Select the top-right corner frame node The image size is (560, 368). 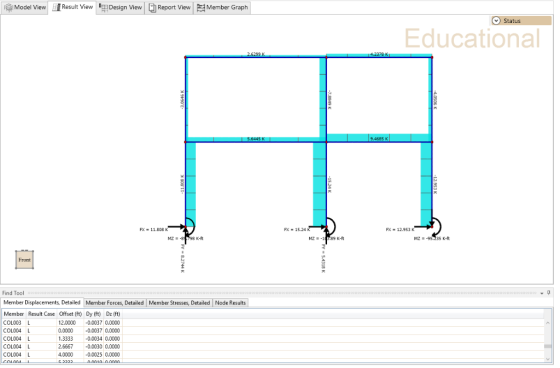(432, 57)
